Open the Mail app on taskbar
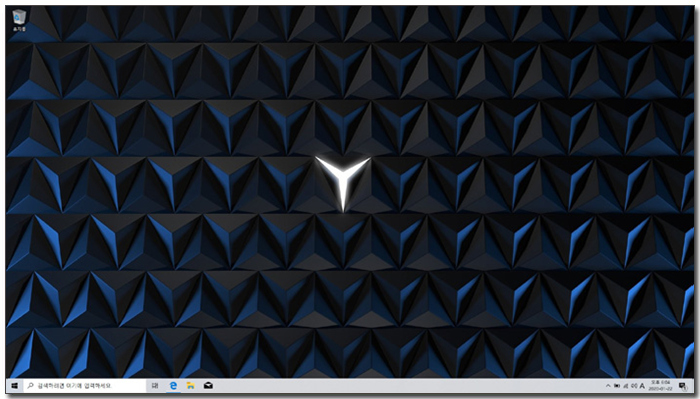700x399 pixels. (x=208, y=385)
